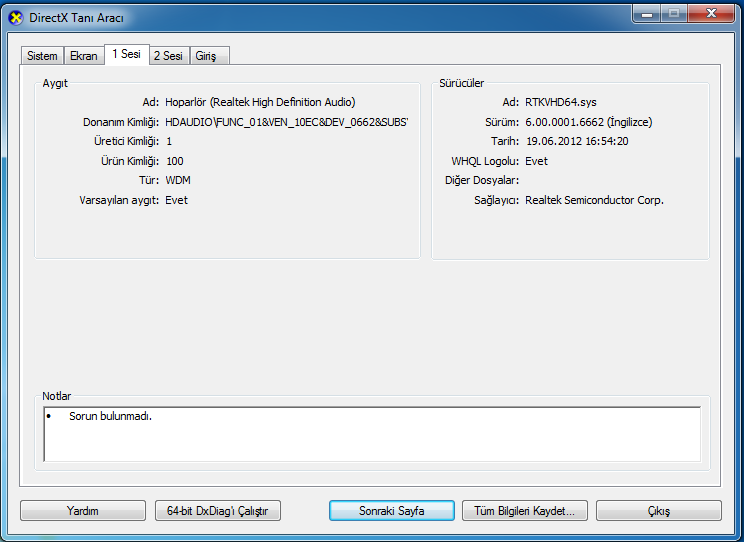The image size is (744, 542).
Task: Click the Hoparlör device name text
Action: [x=260, y=102]
